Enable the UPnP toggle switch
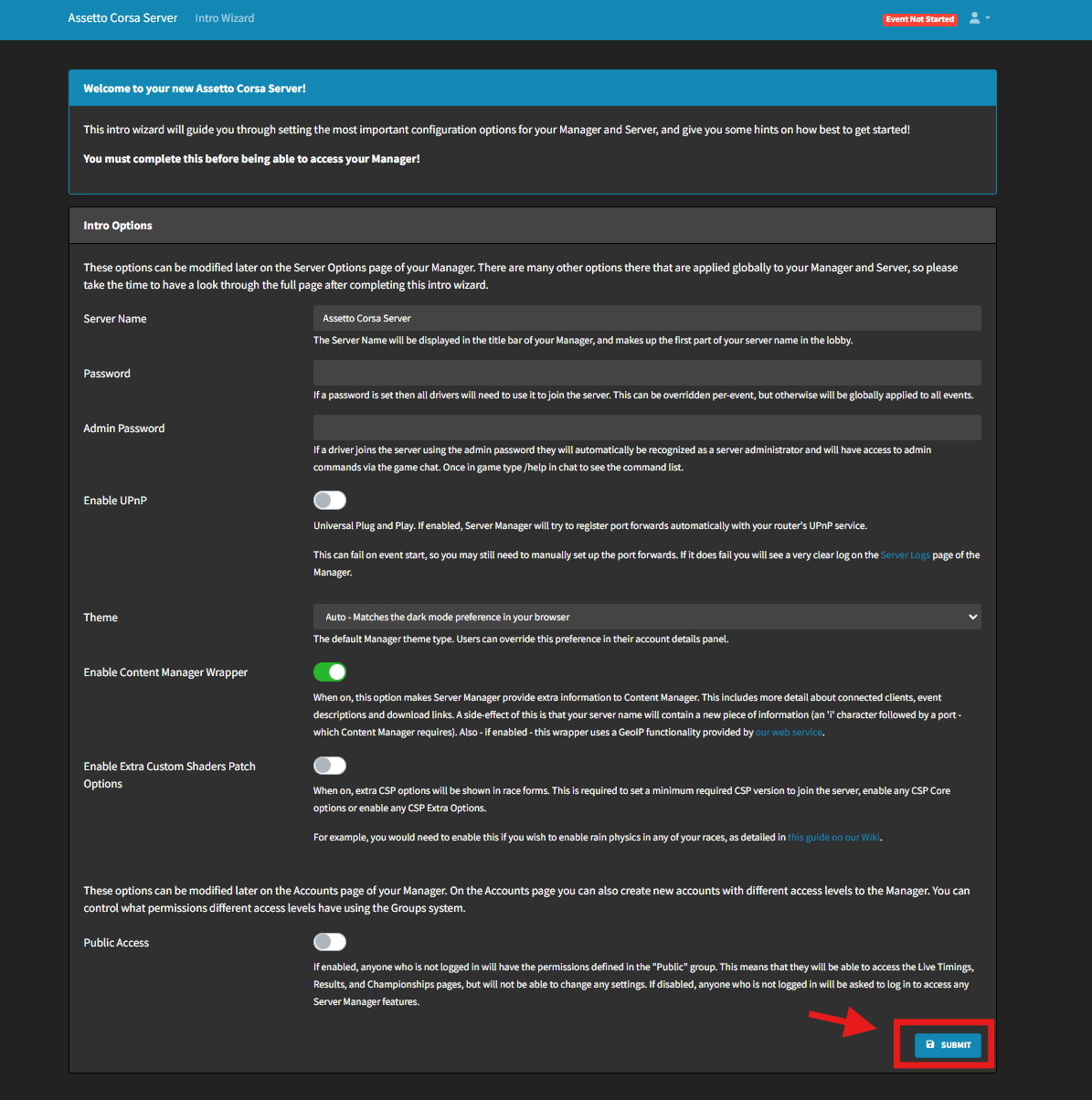 coord(330,500)
